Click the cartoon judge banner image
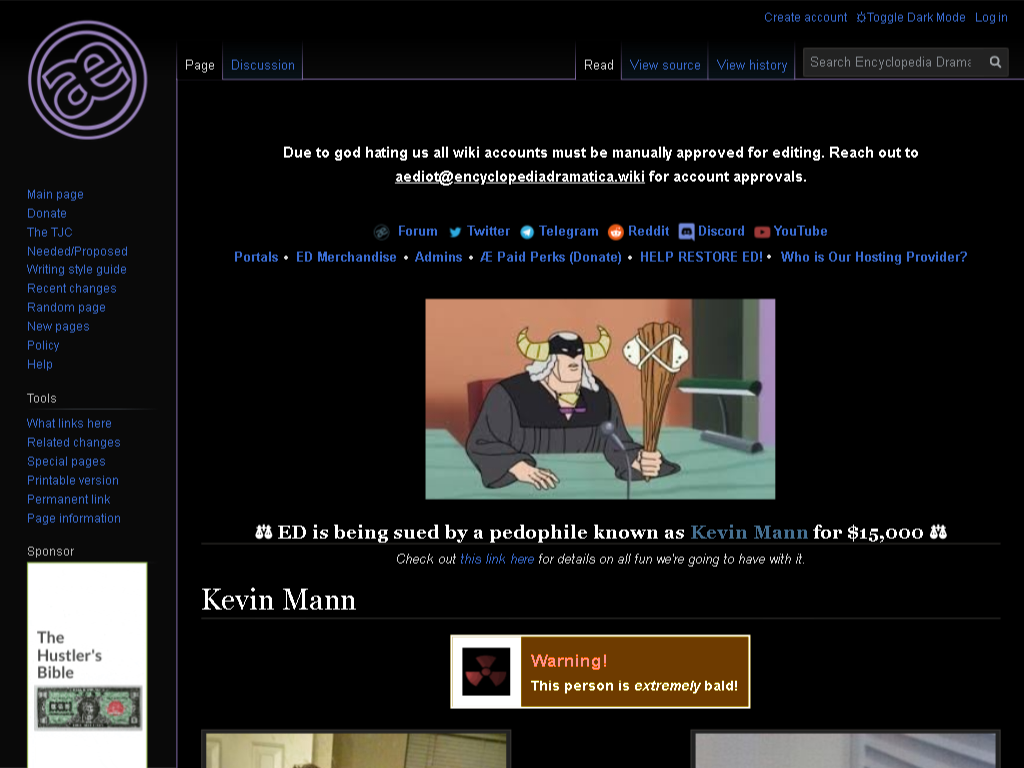The image size is (1024, 768). click(x=600, y=399)
